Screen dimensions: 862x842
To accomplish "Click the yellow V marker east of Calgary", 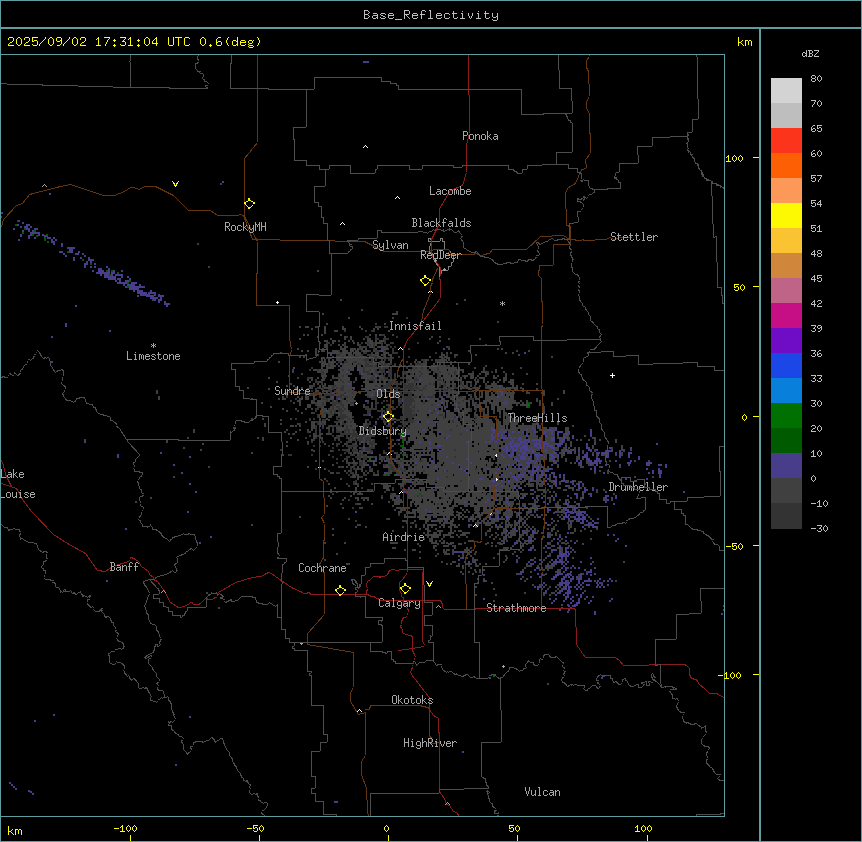I will point(429,584).
